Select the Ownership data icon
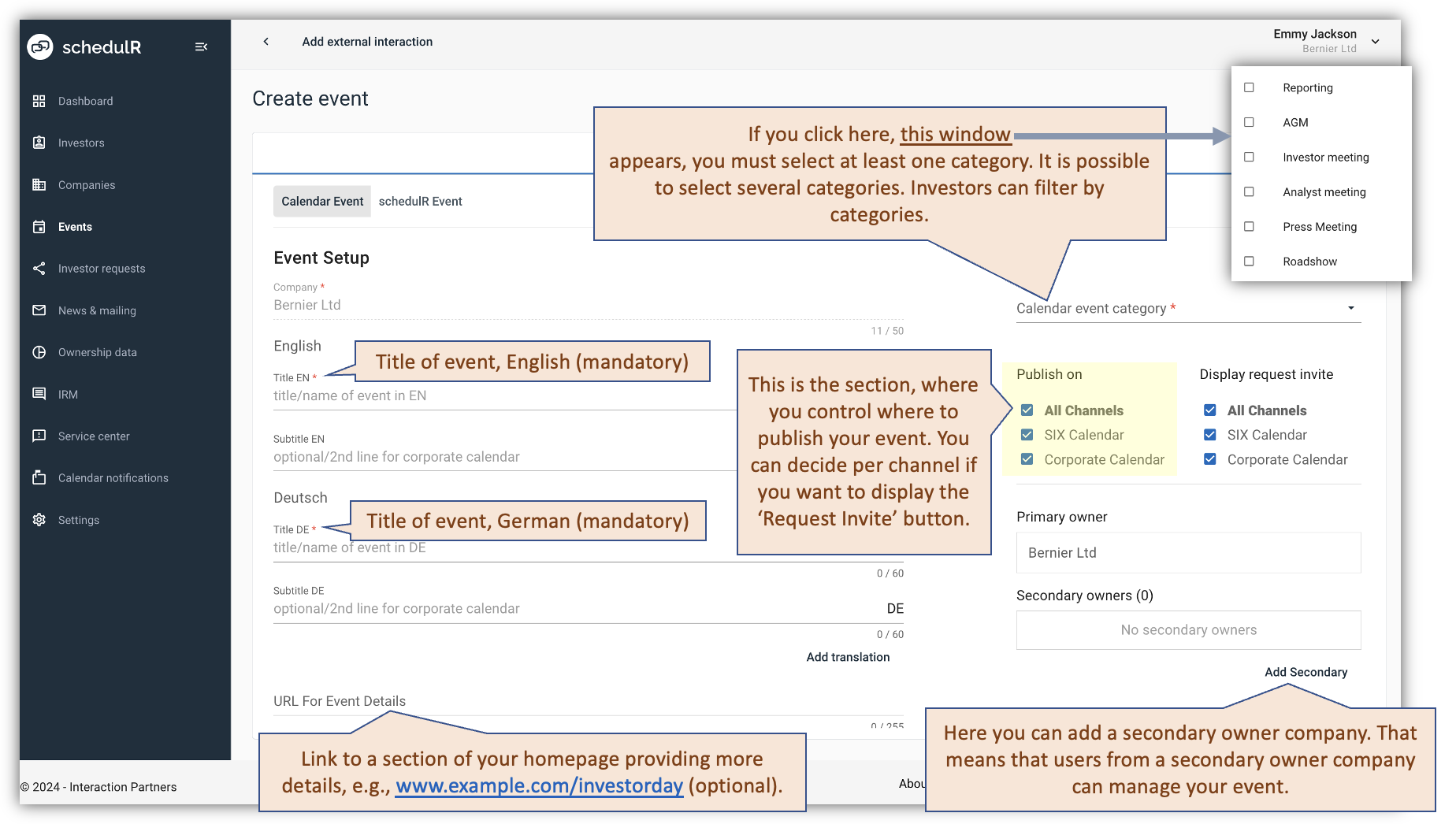The width and height of the screenshot is (1456, 824). tap(40, 352)
